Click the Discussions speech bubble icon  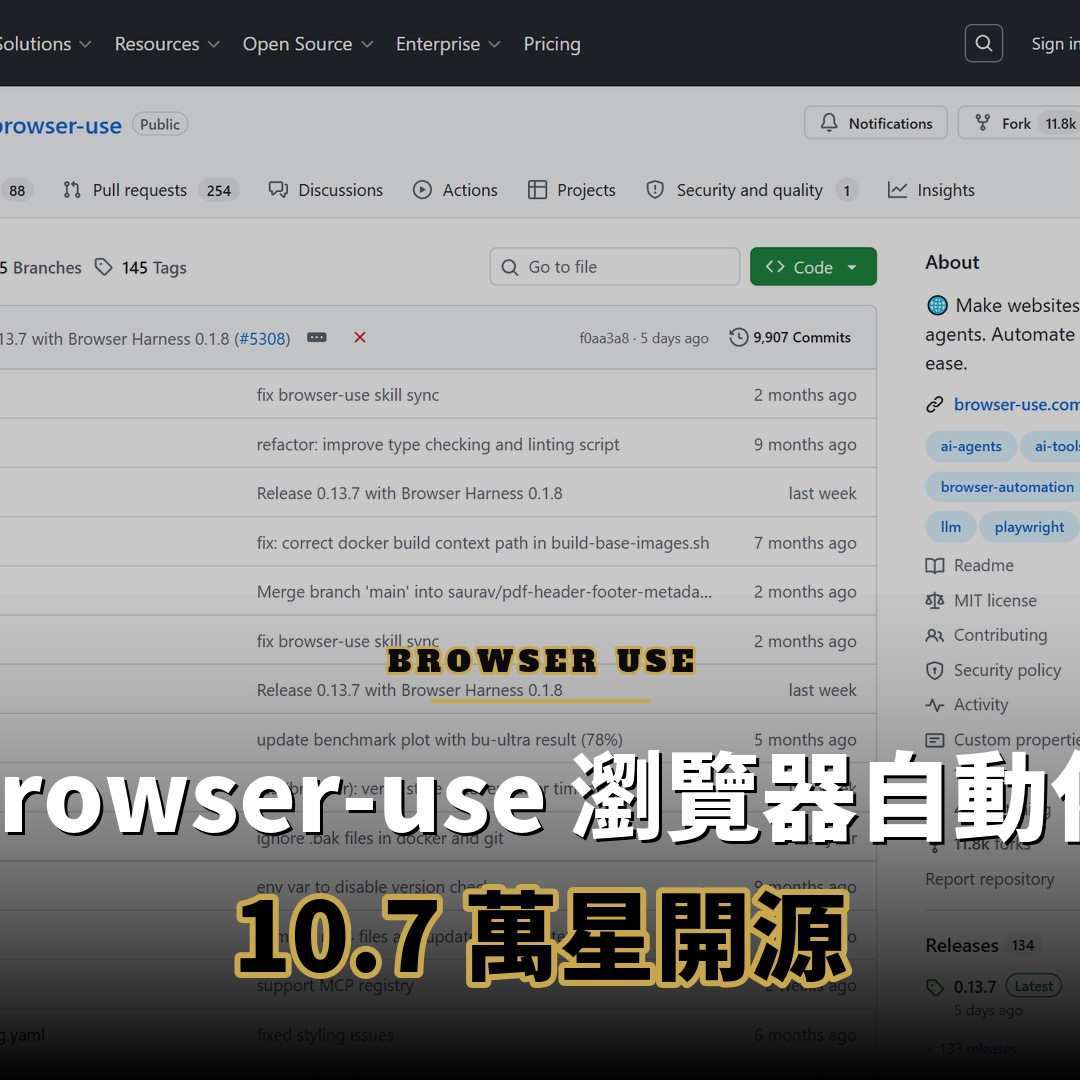pos(278,189)
